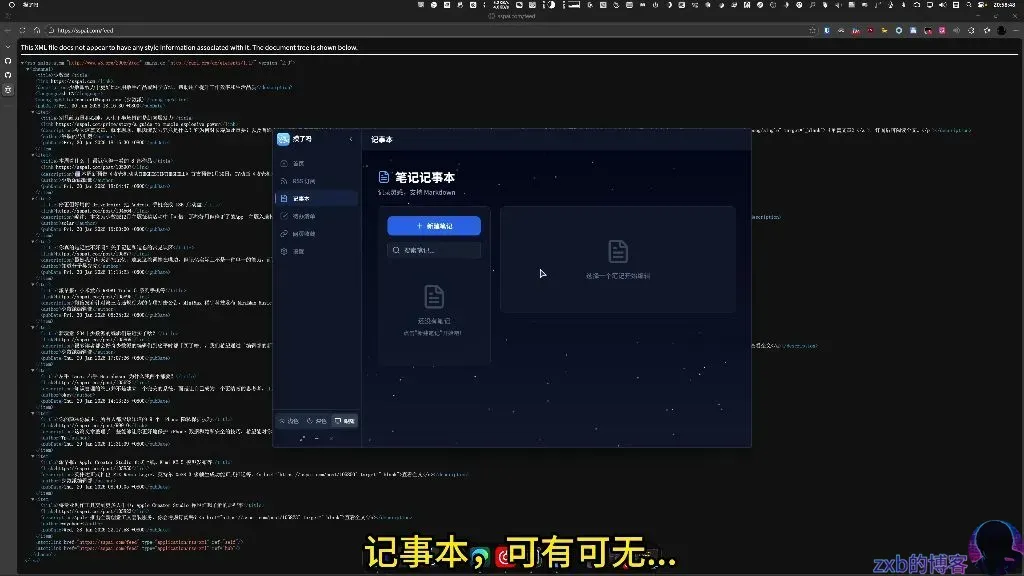Collapse the top channel node of the XML document

click(x=28, y=69)
